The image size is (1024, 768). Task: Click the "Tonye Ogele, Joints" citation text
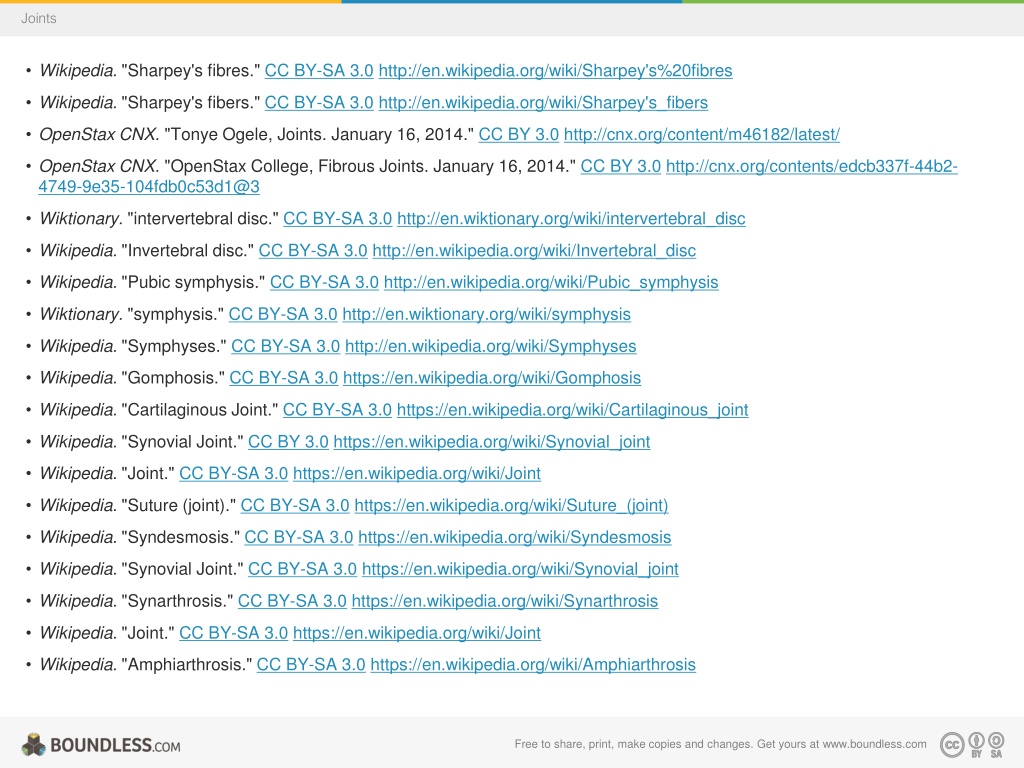319,135
